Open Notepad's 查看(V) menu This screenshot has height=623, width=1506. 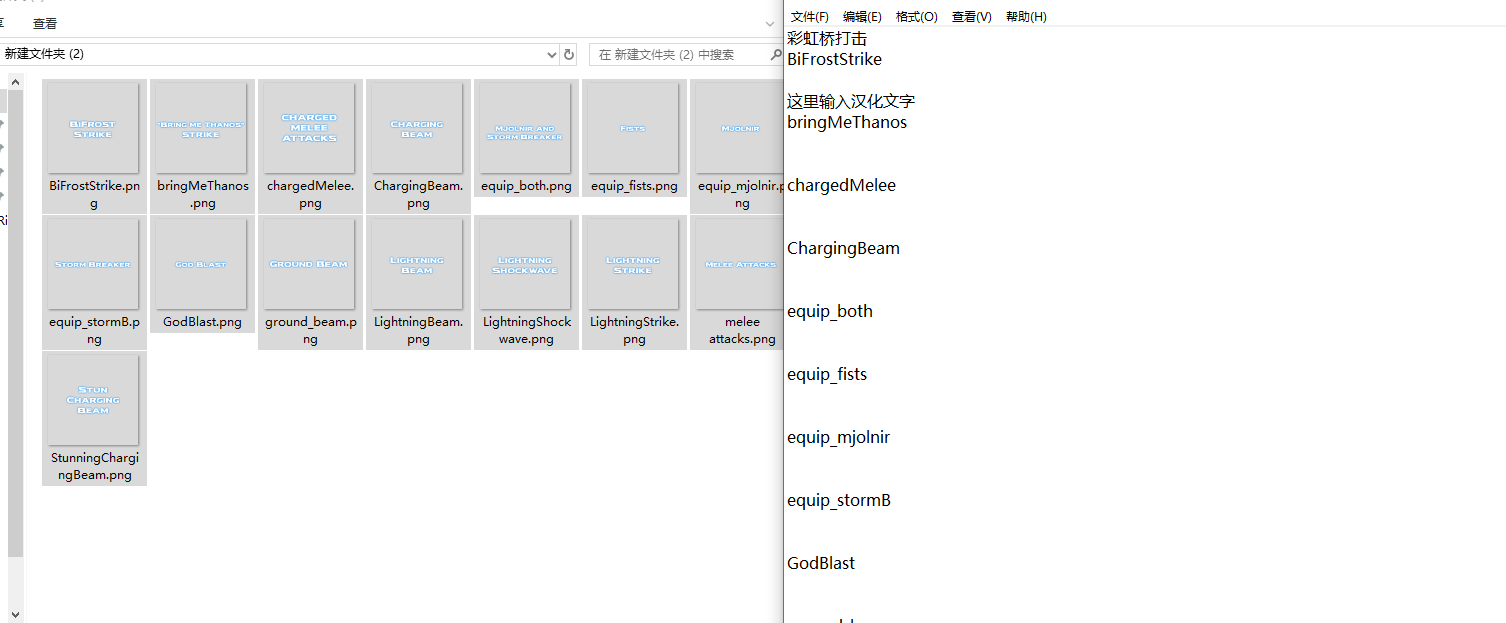[x=972, y=17]
